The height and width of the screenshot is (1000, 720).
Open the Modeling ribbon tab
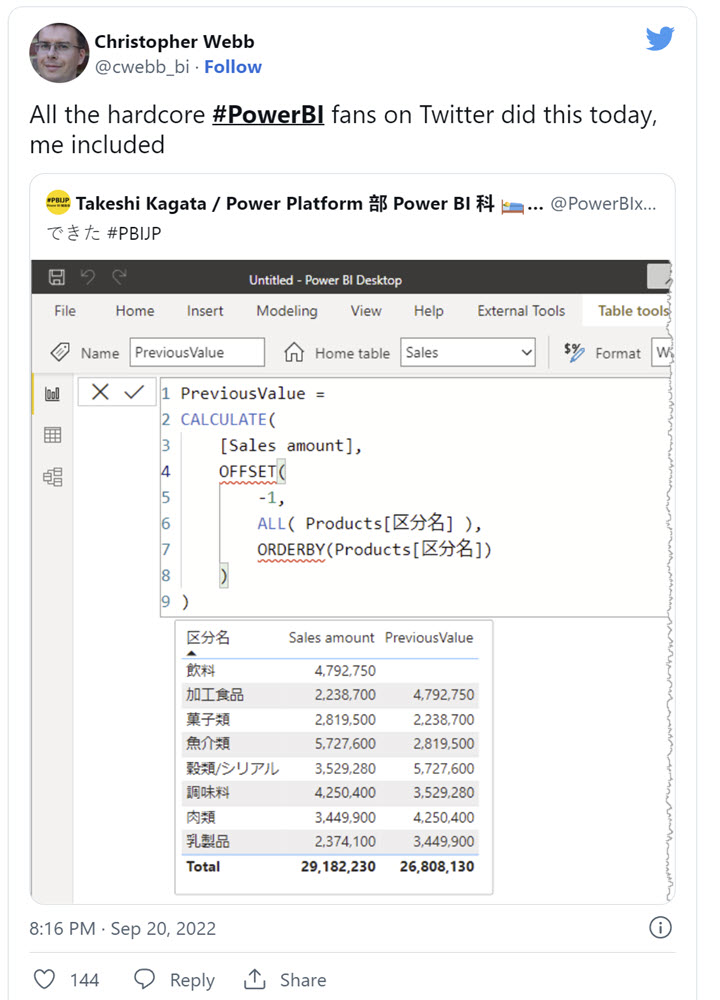287,311
